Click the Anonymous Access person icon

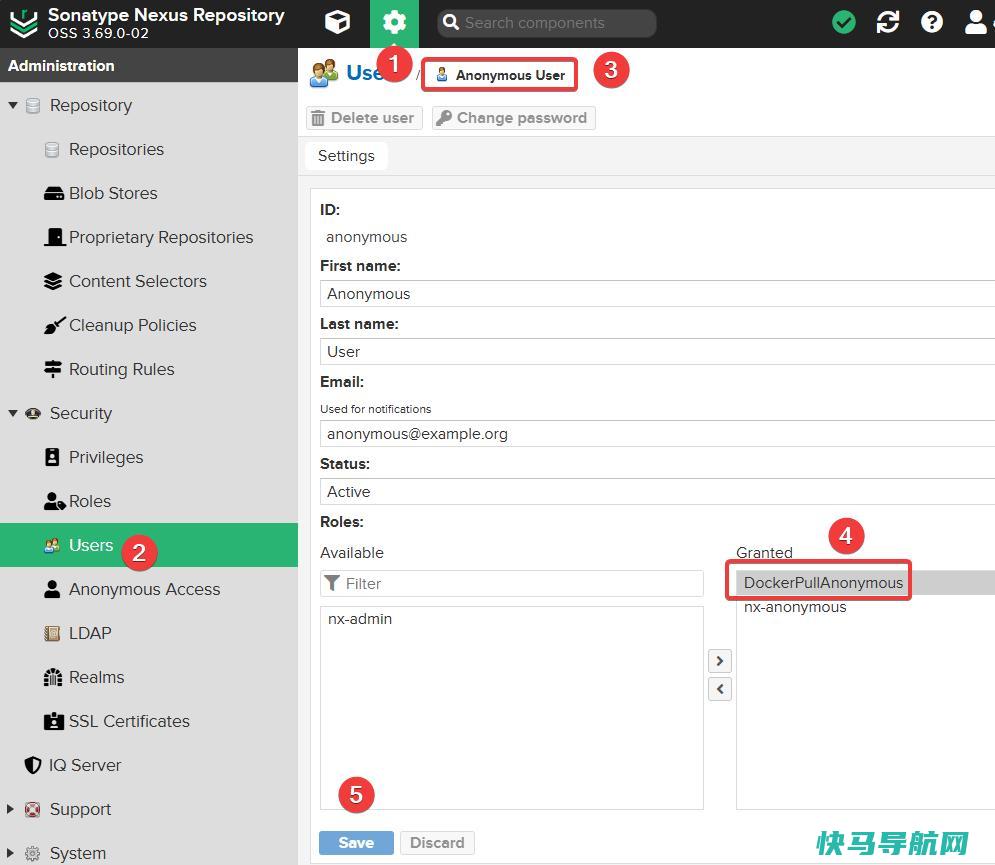pyautogui.click(x=53, y=589)
